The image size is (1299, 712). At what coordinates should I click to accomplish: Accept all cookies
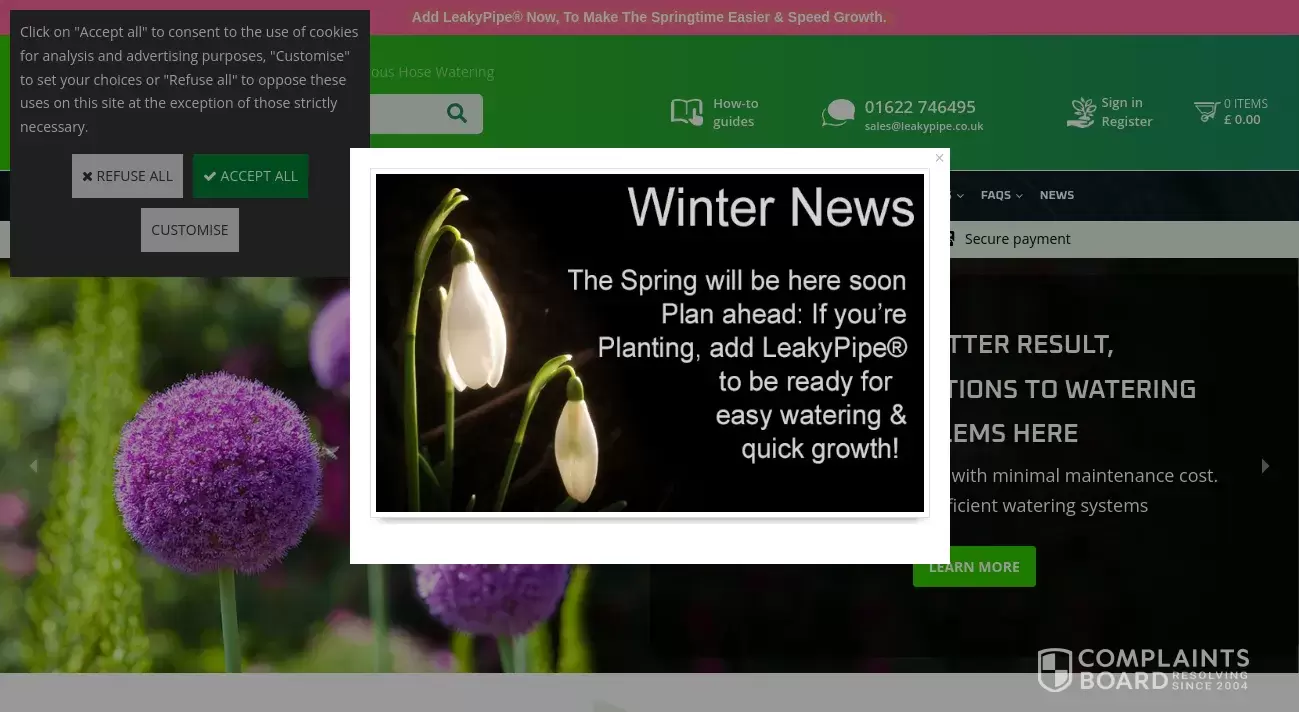pos(250,176)
